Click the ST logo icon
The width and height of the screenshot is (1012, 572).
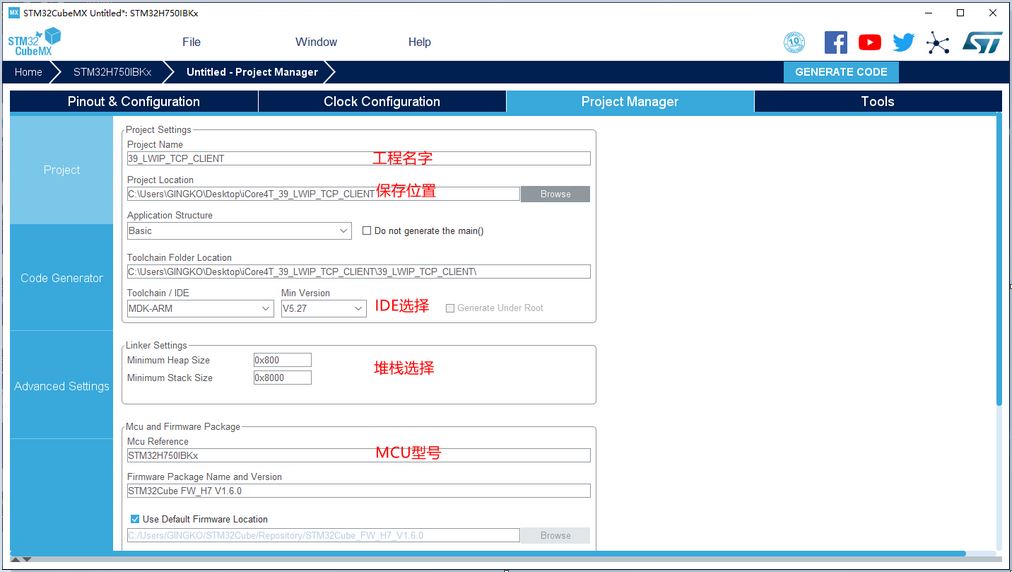(981, 42)
